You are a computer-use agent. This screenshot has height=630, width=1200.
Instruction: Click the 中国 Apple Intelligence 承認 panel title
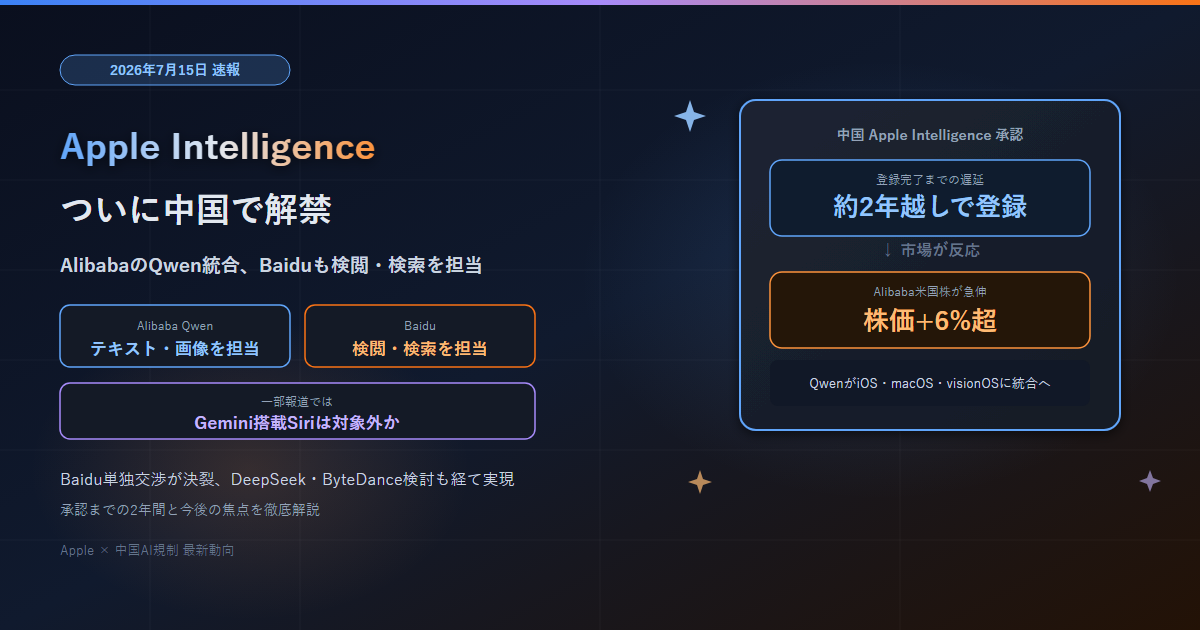(x=930, y=134)
